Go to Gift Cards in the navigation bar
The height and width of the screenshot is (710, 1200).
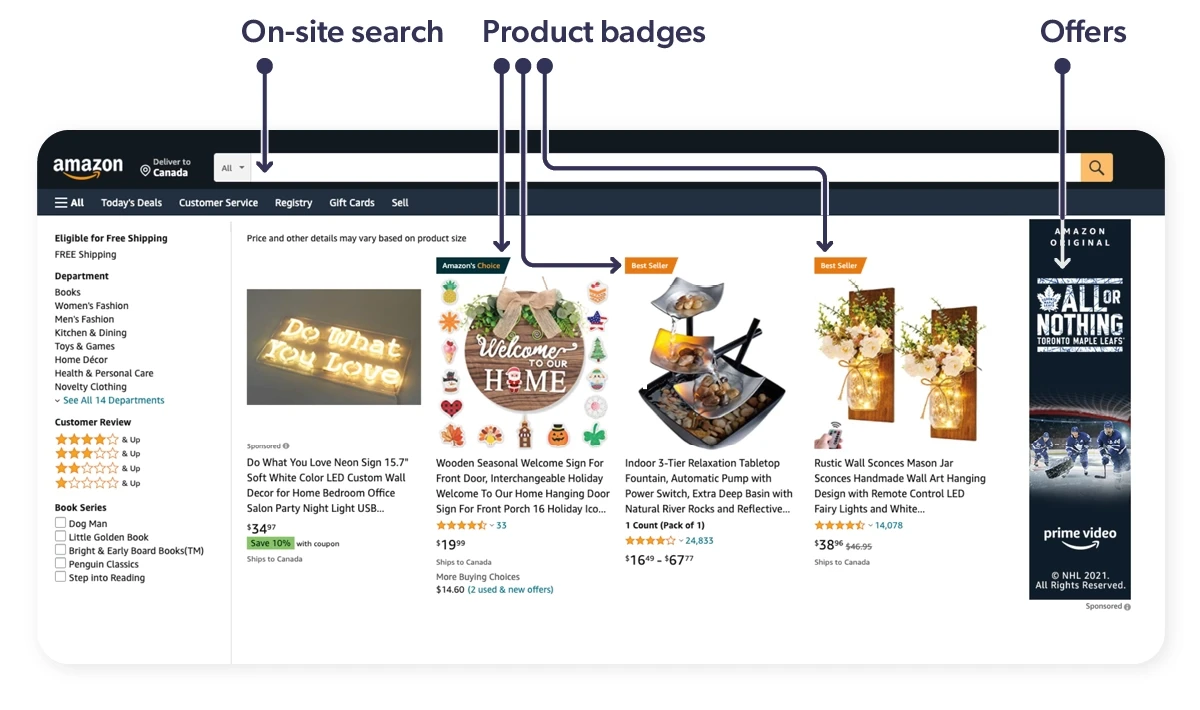coord(352,203)
